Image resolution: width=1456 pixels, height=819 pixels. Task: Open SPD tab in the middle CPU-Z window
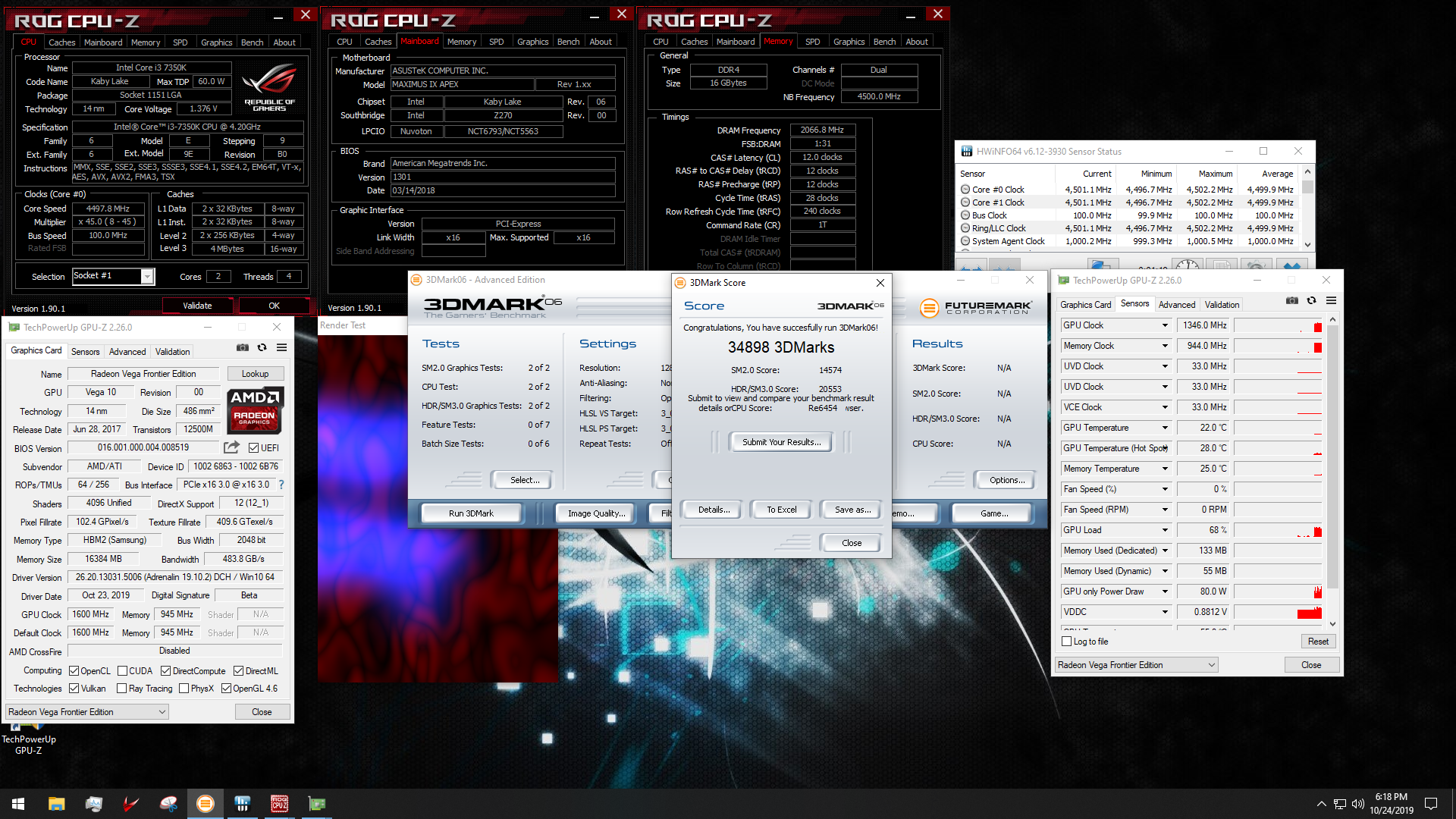pyautogui.click(x=496, y=42)
